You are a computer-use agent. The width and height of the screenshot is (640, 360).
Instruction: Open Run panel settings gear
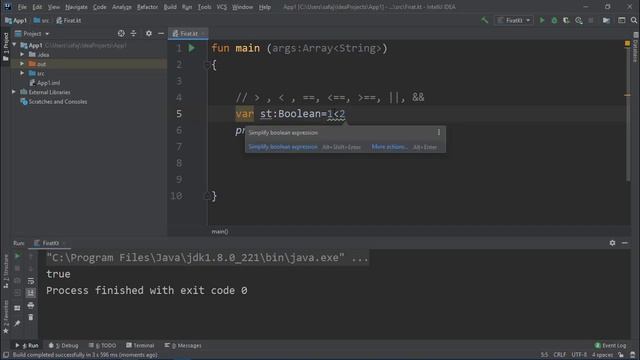point(612,243)
